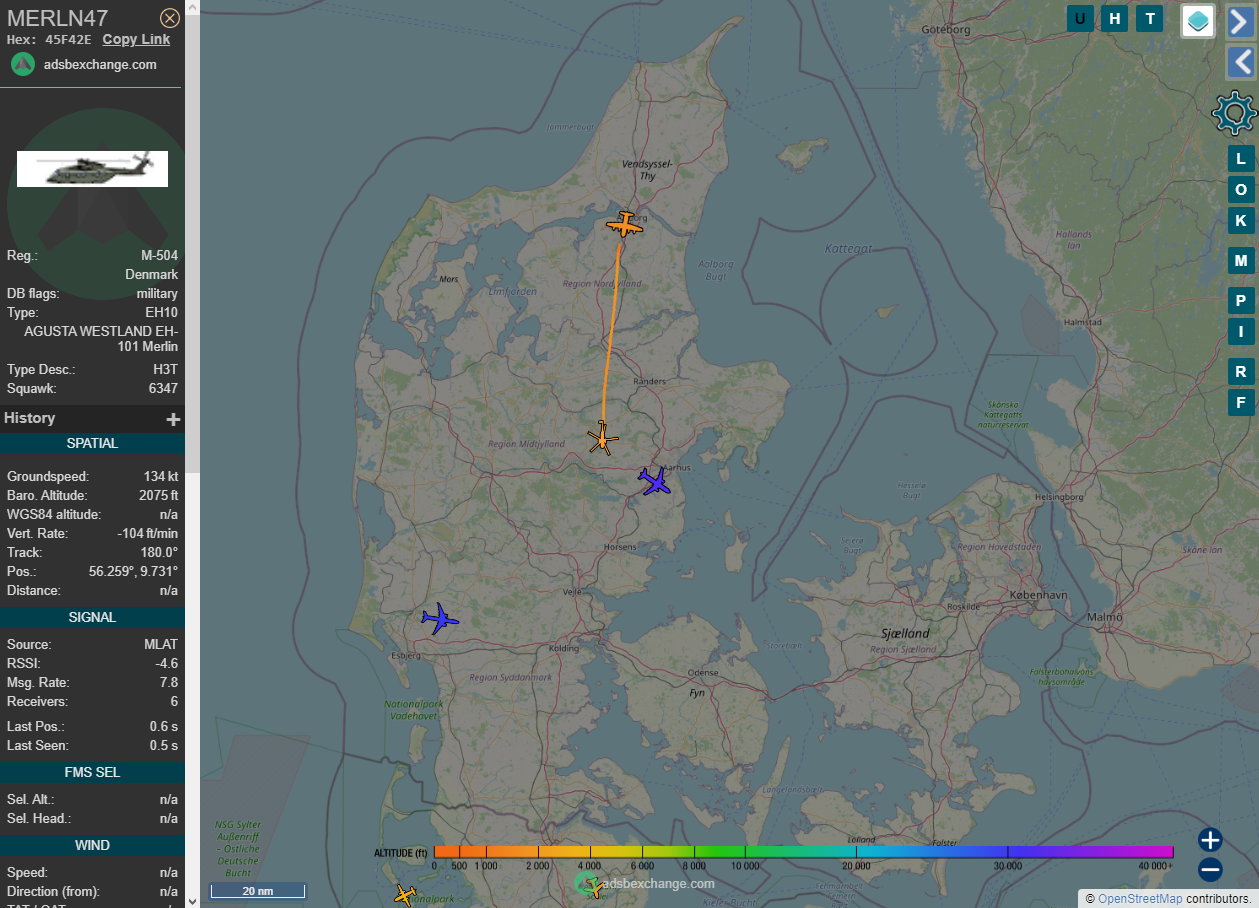Viewport: 1259px width, 908px height.
Task: Click the registration value M-504
Action: [x=159, y=256]
